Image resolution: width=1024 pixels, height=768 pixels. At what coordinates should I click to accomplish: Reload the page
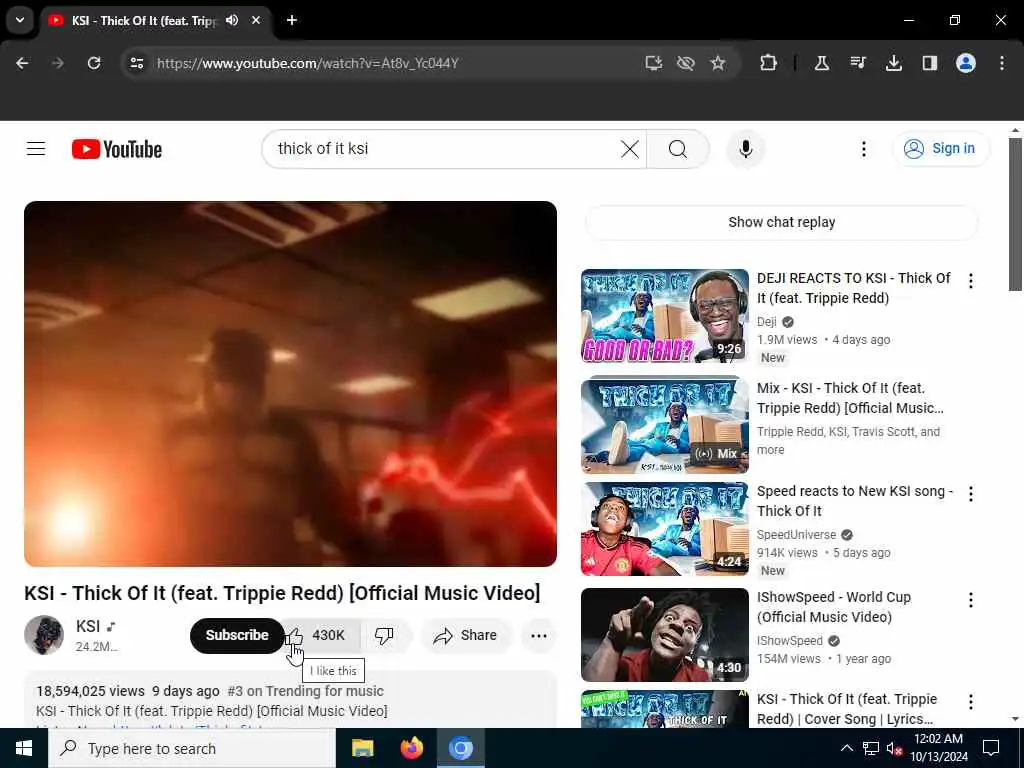[94, 63]
